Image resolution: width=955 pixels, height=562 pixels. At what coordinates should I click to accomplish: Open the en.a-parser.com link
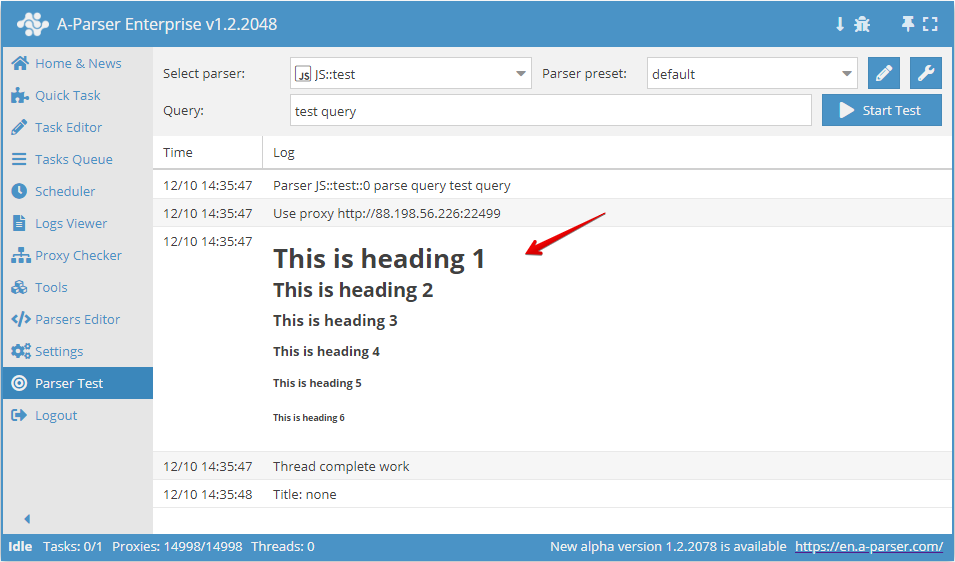coord(868,547)
